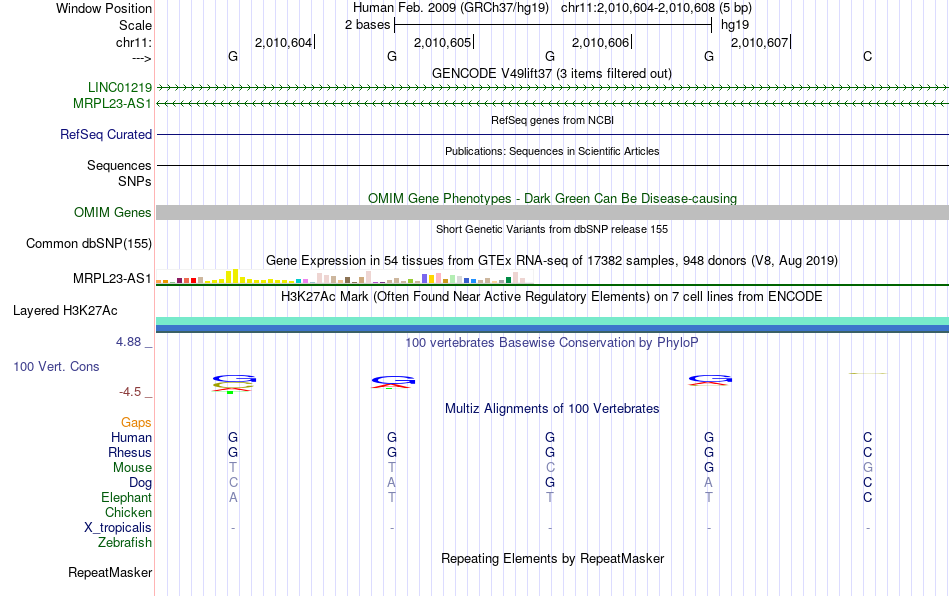Click the Elephant C base in last column

coord(868,497)
